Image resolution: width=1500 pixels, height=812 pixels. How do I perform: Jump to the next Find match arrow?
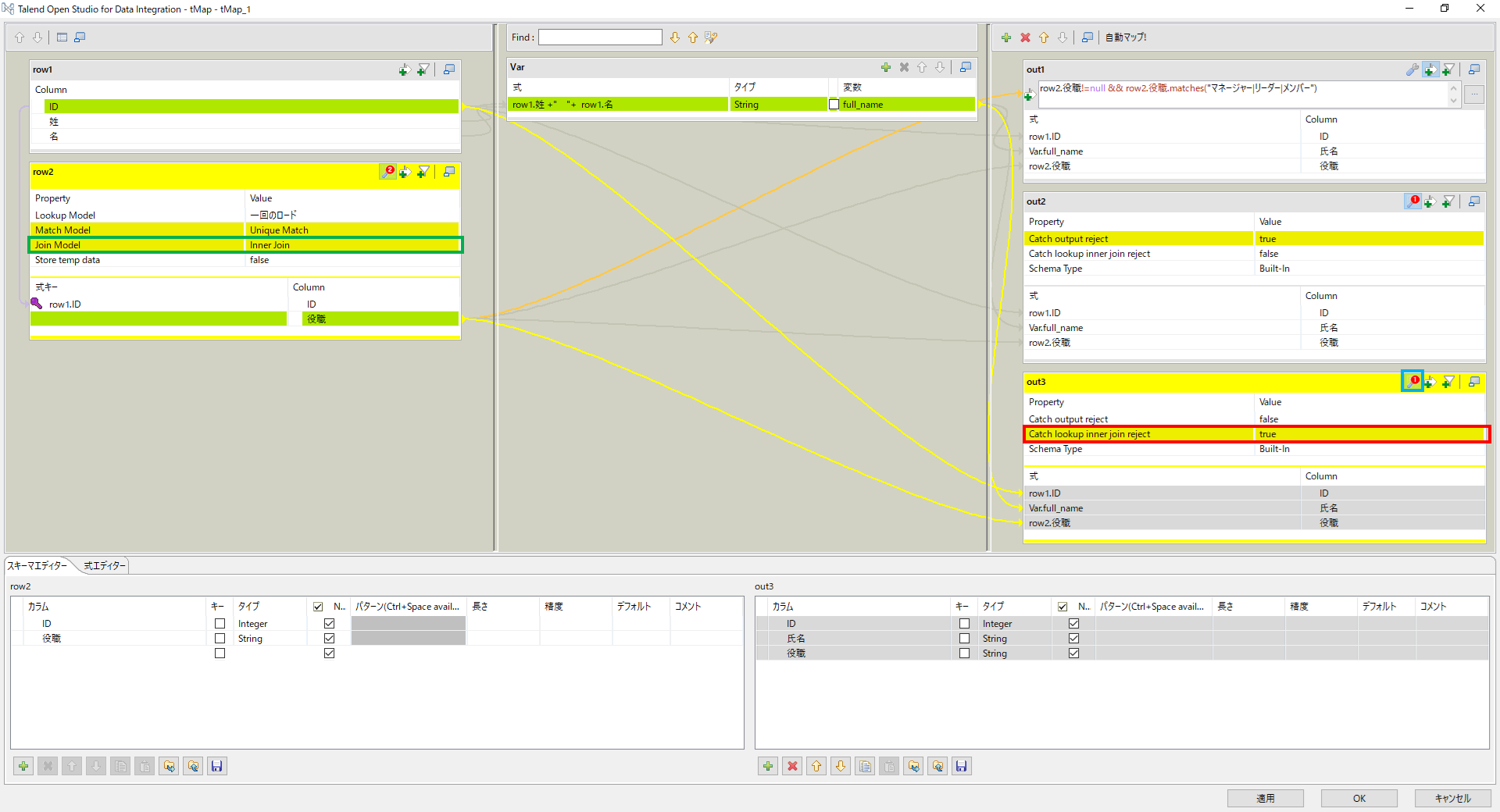coord(675,37)
